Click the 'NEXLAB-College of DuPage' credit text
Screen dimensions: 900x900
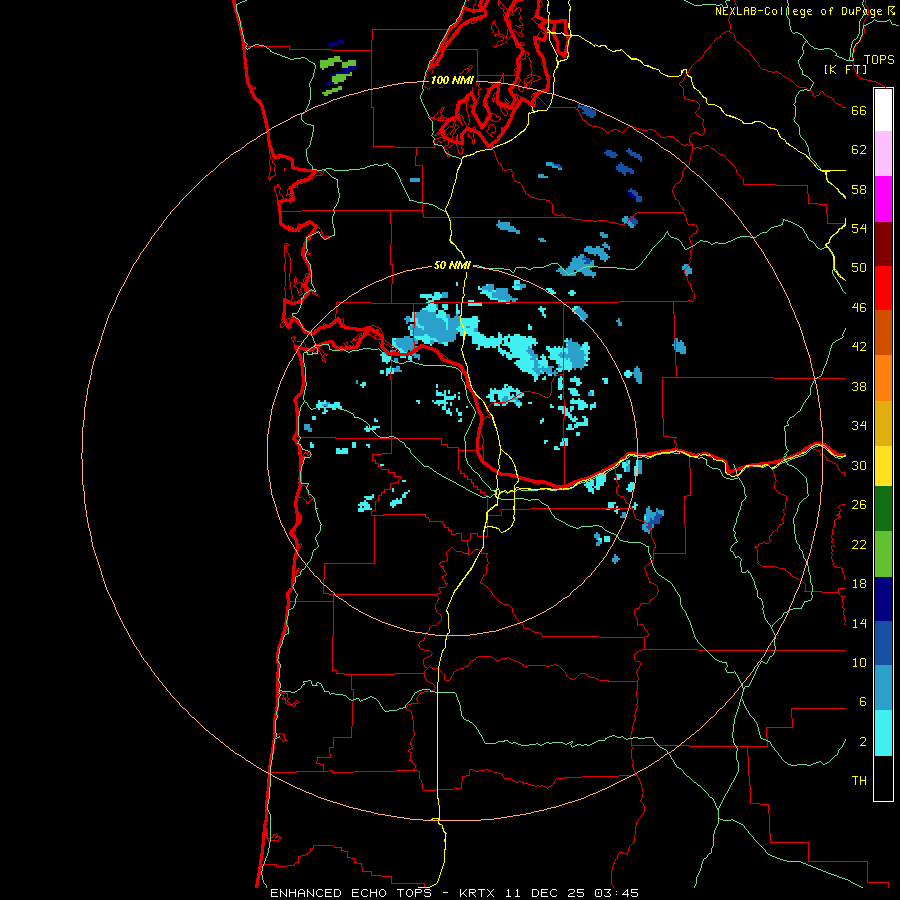[x=798, y=11]
